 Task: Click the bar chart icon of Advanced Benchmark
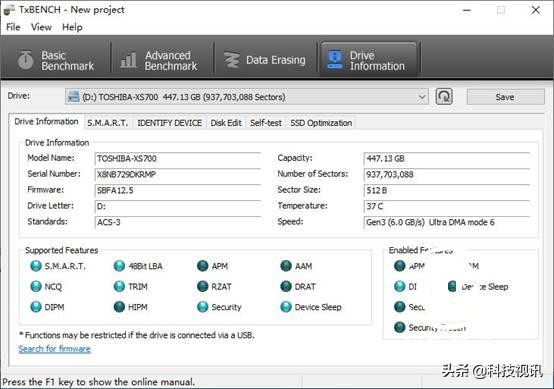pyautogui.click(x=128, y=60)
